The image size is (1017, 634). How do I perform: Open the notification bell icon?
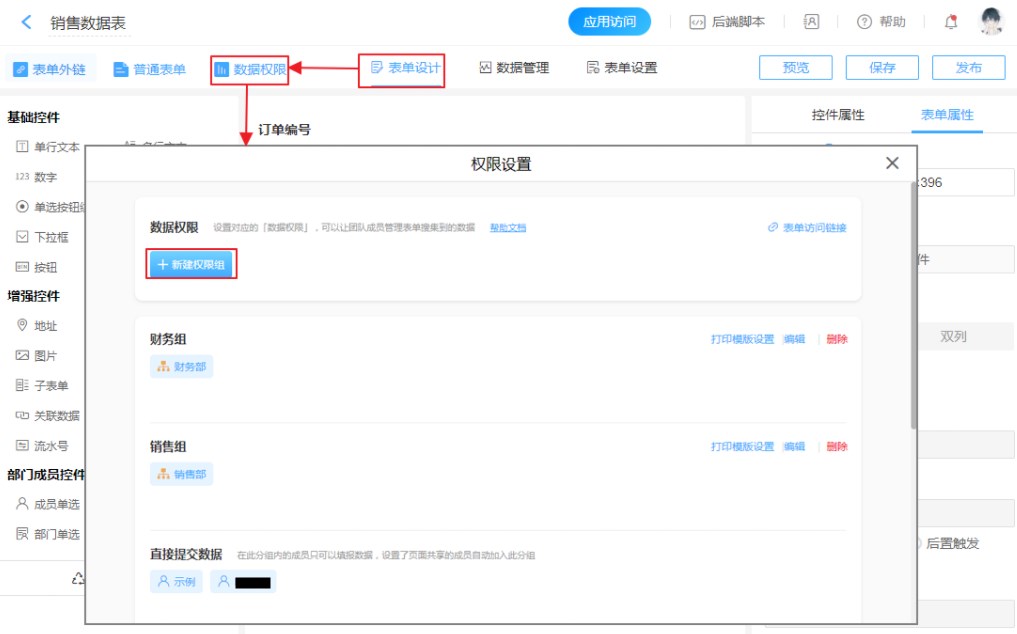pyautogui.click(x=950, y=22)
